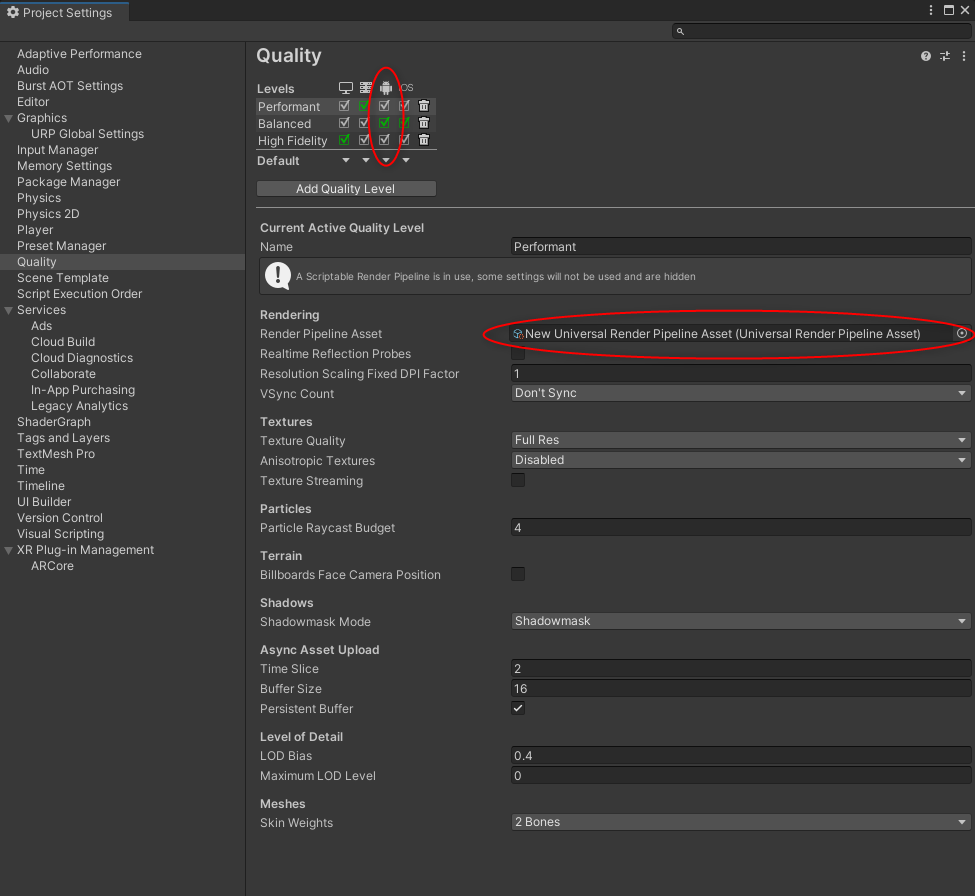This screenshot has width=975, height=896.
Task: Delete the Balanced quality level
Action: click(424, 122)
